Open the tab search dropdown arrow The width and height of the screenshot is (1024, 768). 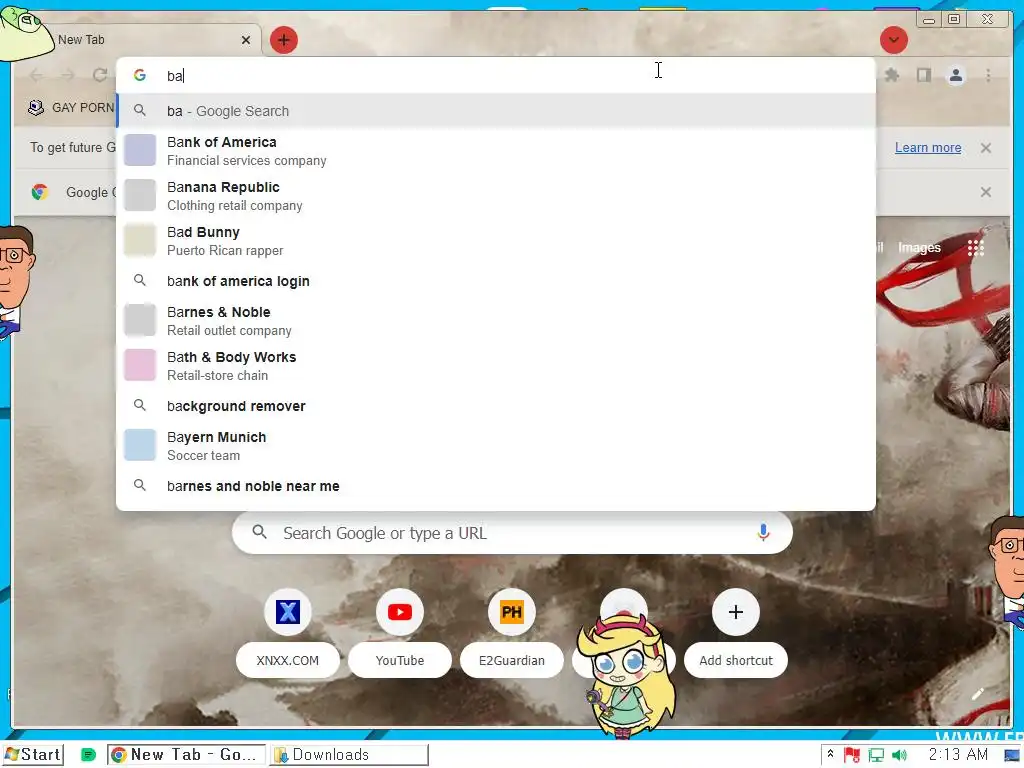pos(893,40)
